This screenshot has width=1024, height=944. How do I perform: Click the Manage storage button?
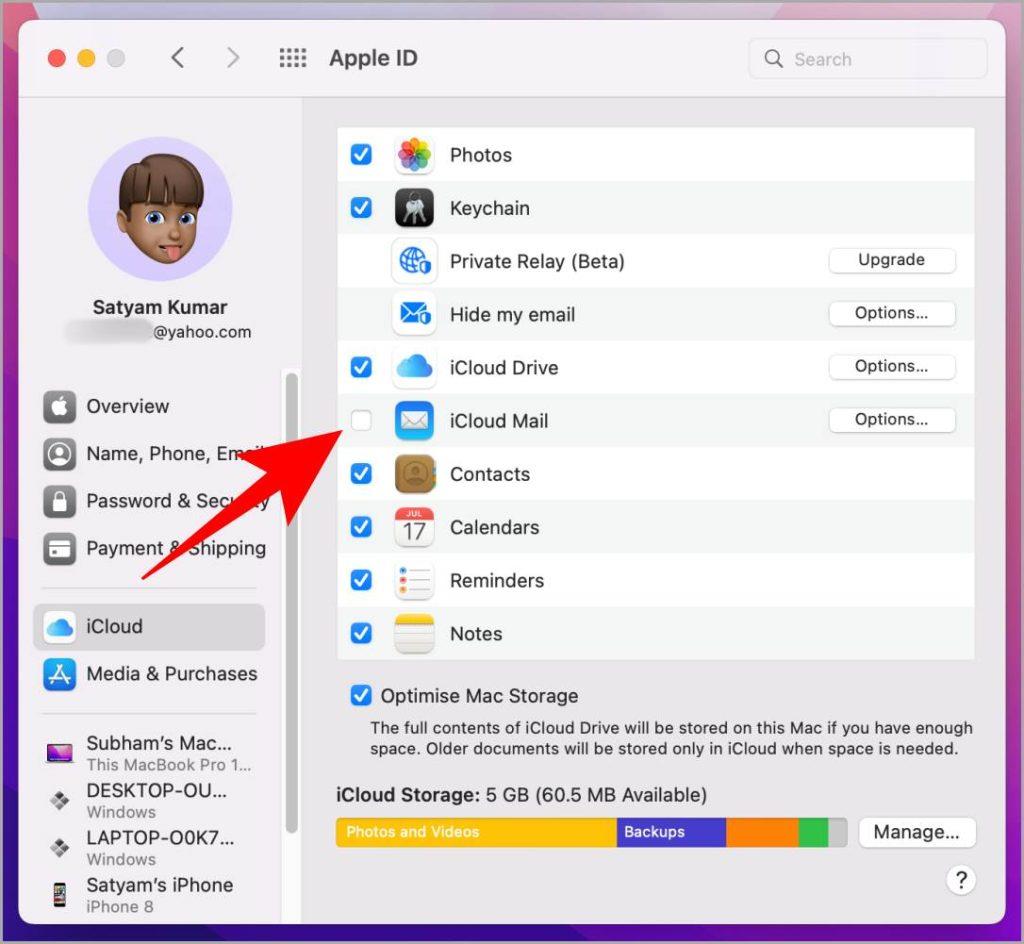pos(917,832)
